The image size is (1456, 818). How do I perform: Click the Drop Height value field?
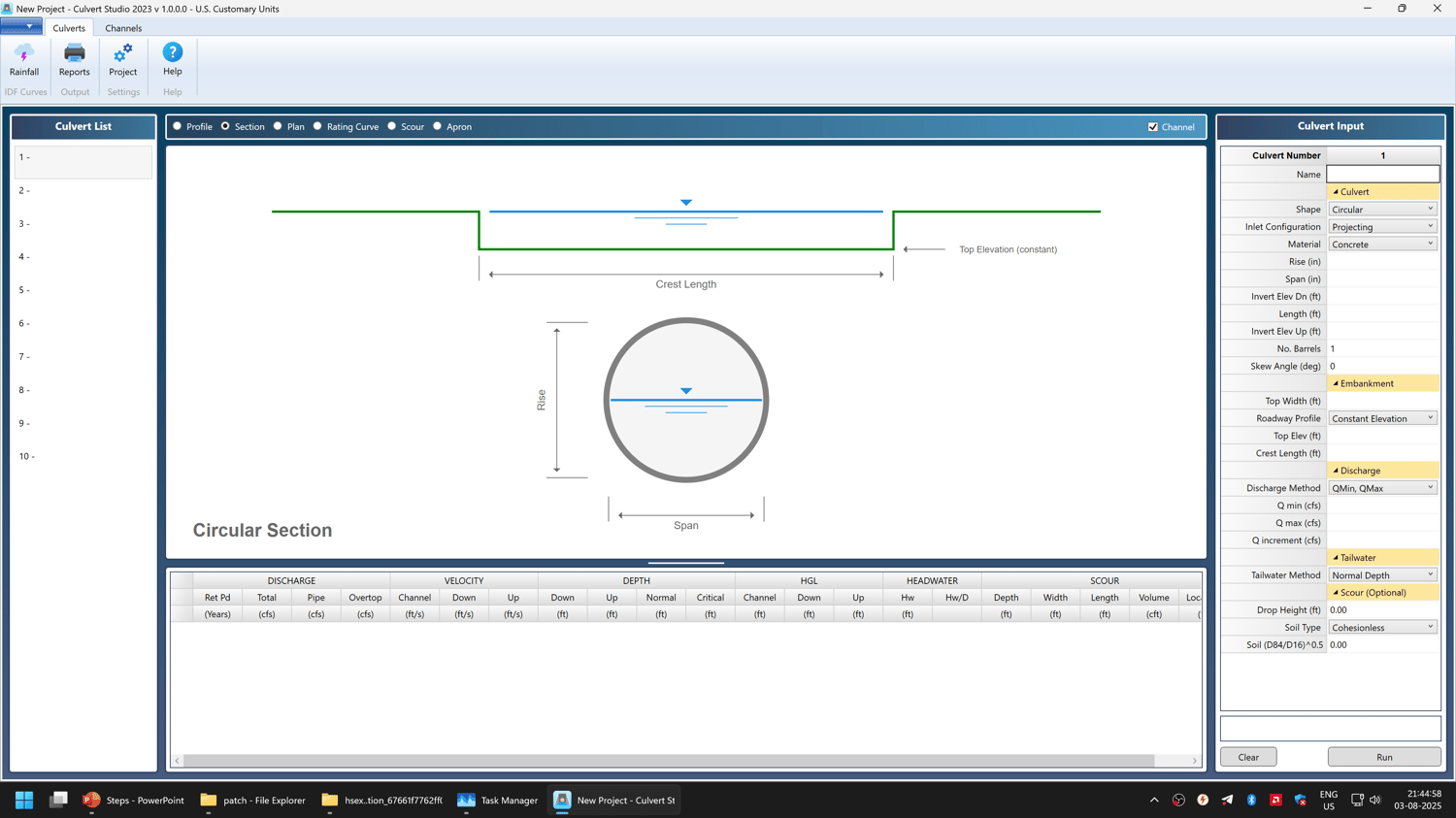point(1383,610)
